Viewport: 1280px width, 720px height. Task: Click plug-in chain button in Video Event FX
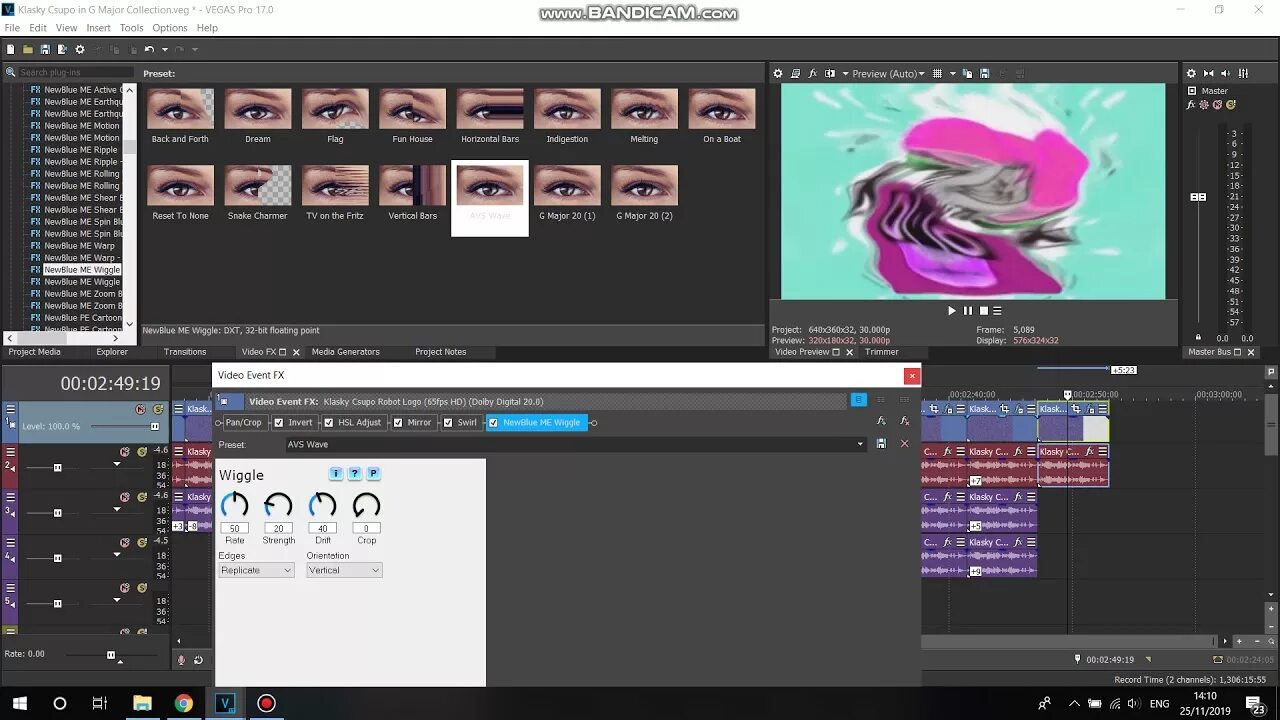click(x=880, y=421)
